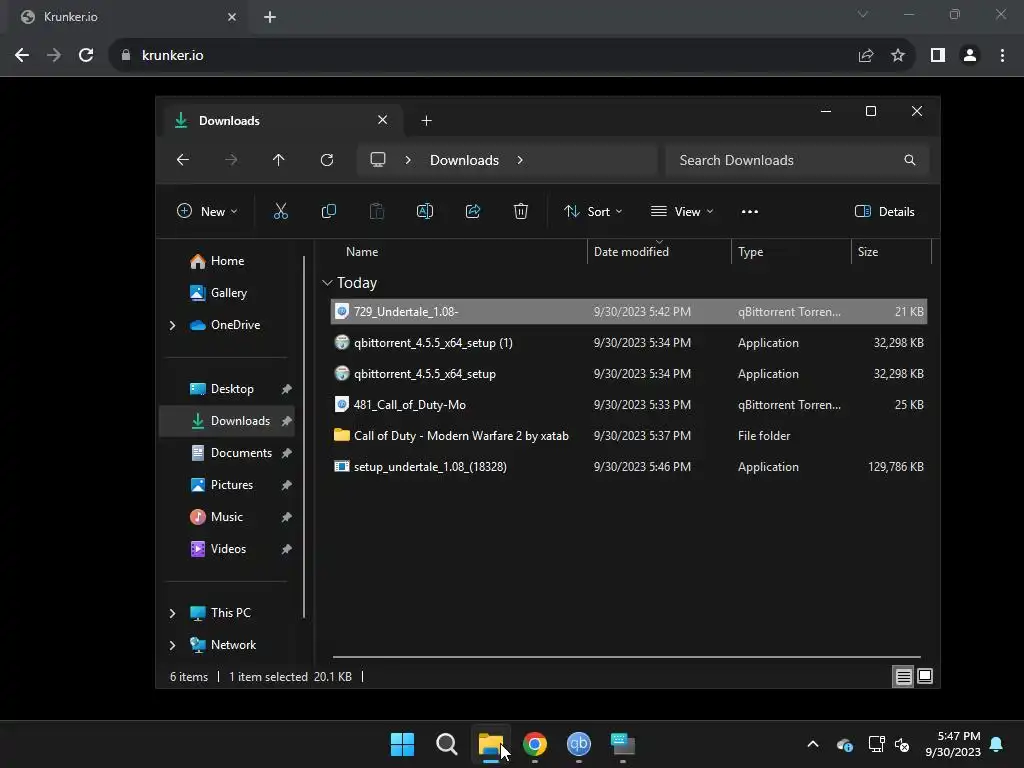Open Chrome profile avatar
Viewport: 1024px width, 768px height.
pos(970,56)
